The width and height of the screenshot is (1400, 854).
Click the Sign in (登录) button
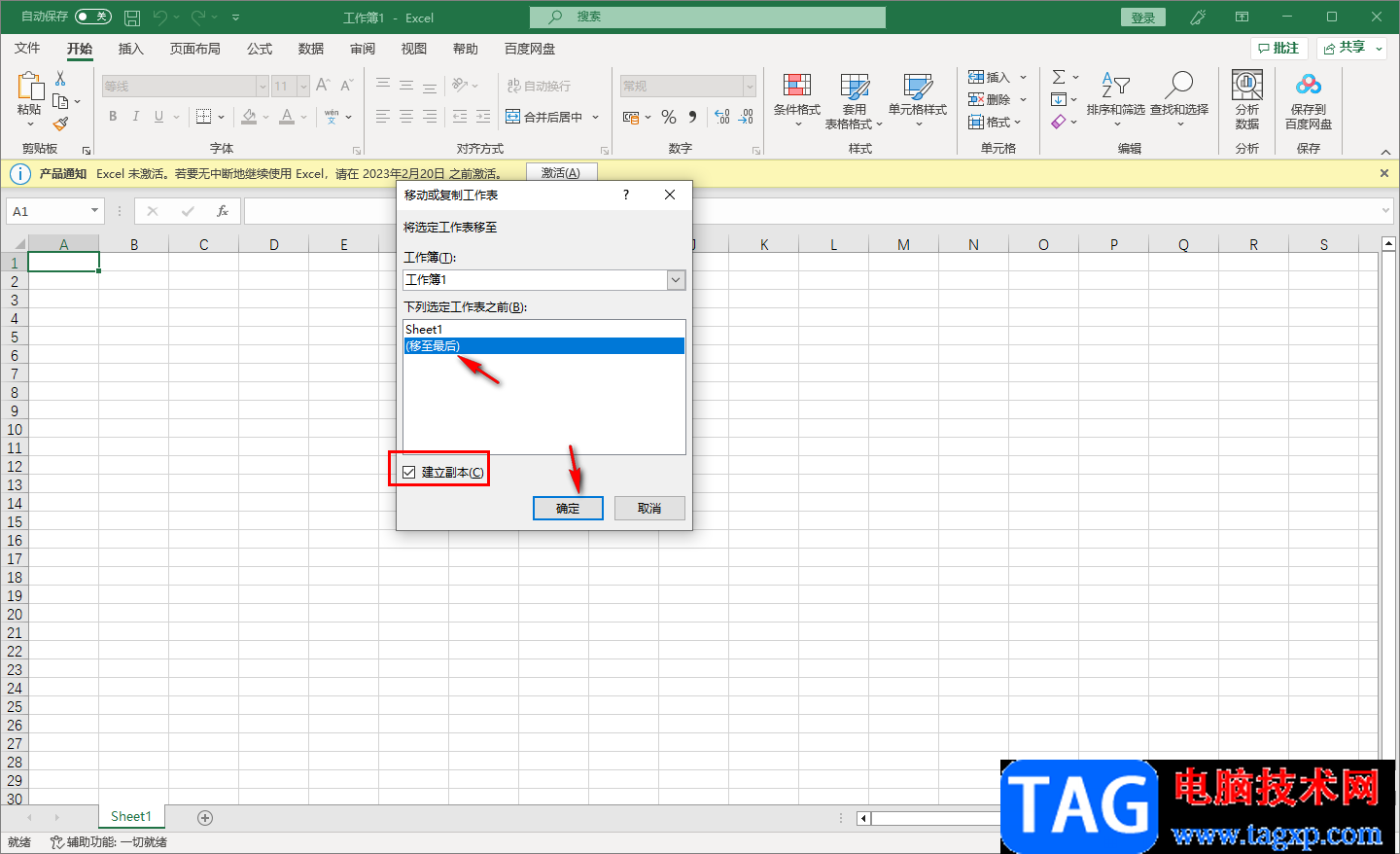tap(1143, 18)
